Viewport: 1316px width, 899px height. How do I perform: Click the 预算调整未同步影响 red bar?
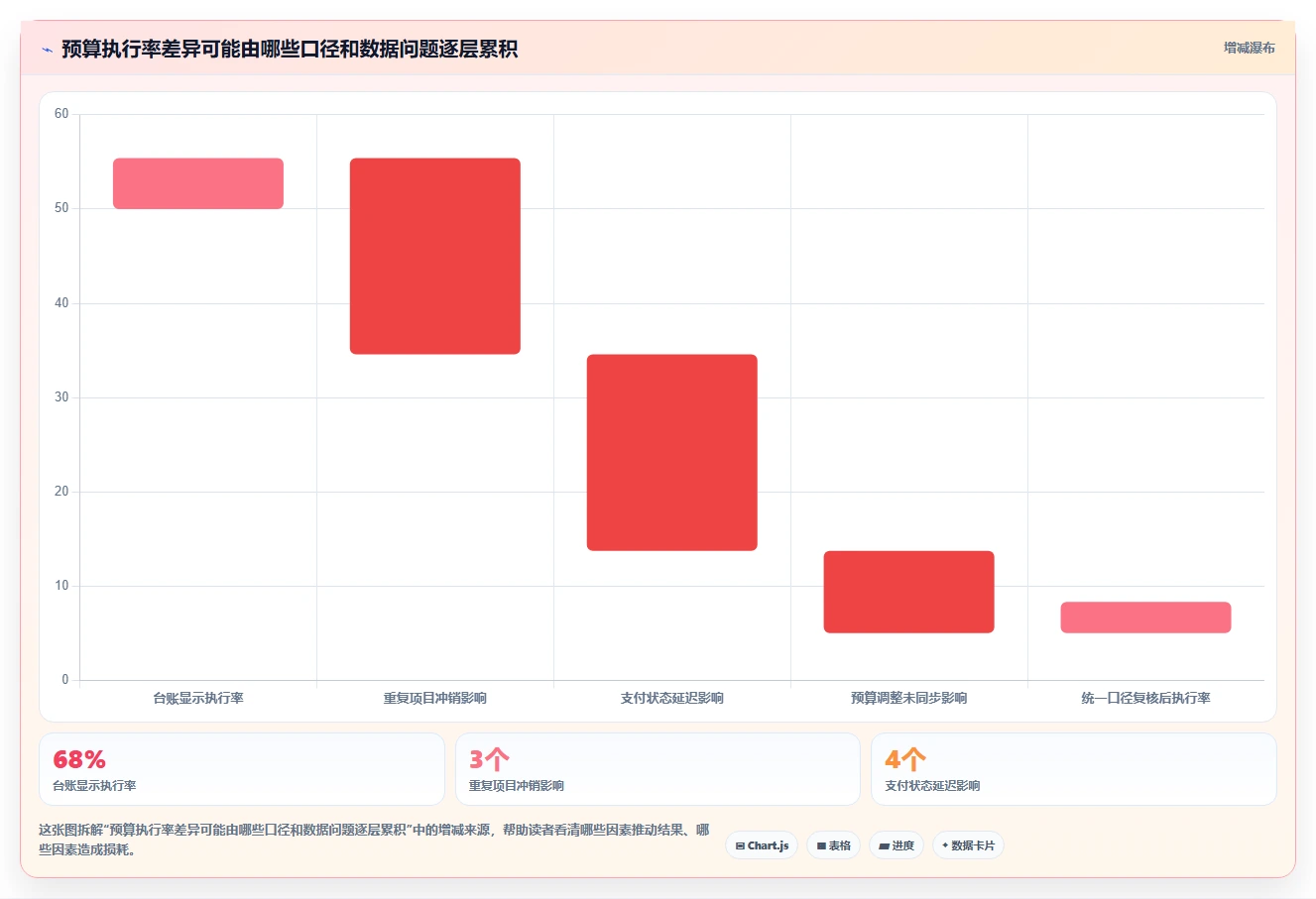point(909,592)
